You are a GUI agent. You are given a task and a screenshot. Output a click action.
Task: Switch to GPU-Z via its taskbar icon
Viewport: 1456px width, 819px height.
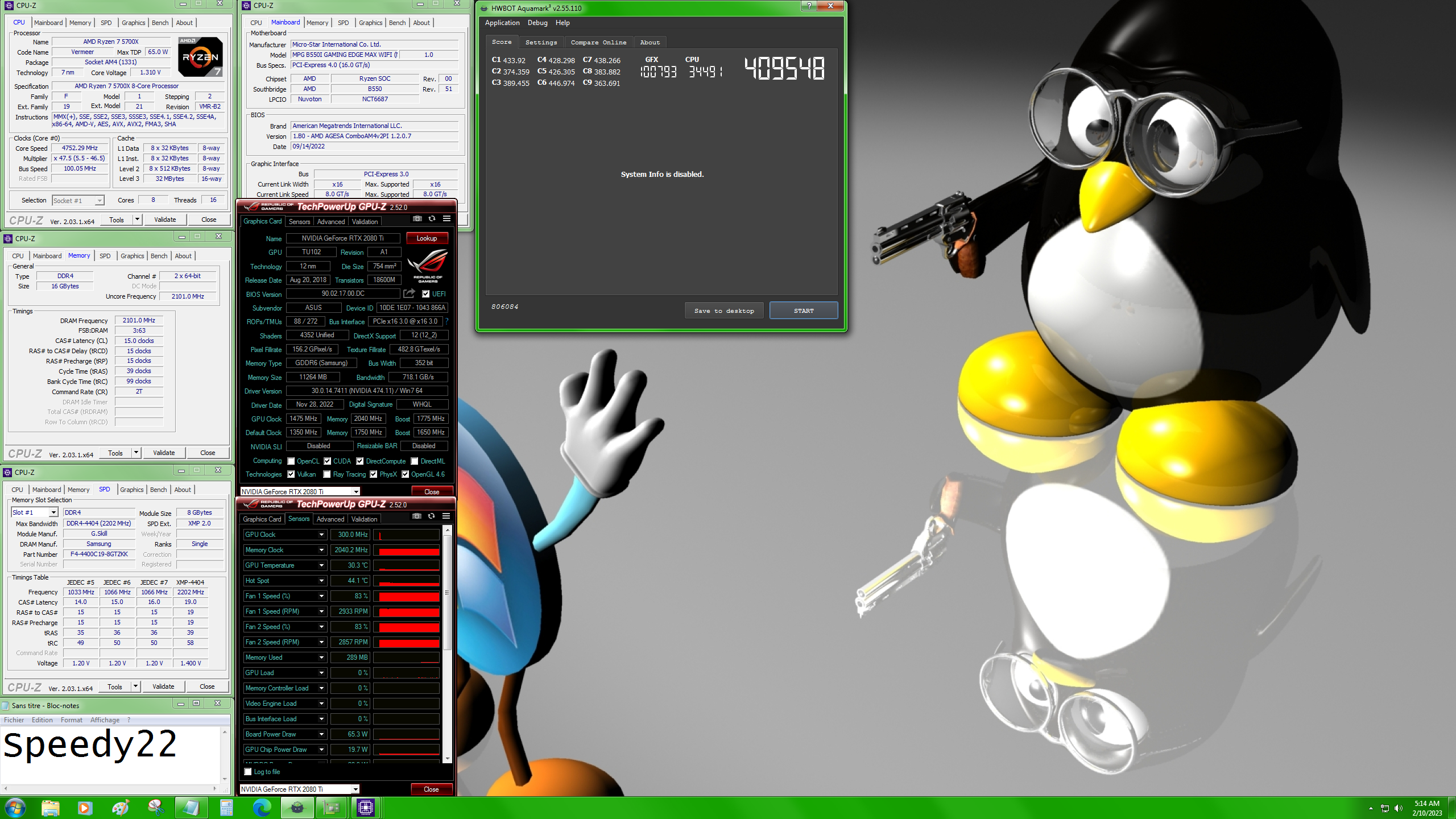332,808
